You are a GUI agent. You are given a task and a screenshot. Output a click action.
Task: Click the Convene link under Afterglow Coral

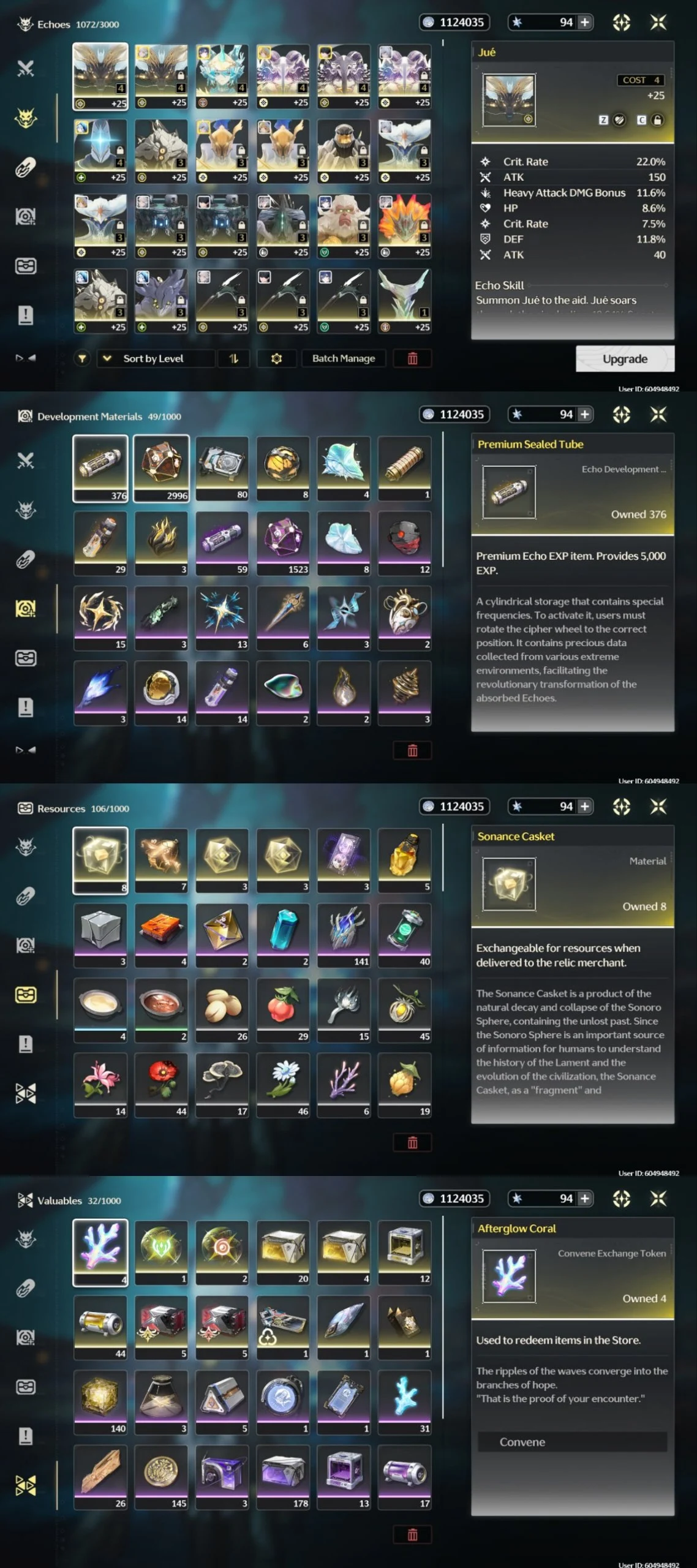pos(522,1442)
